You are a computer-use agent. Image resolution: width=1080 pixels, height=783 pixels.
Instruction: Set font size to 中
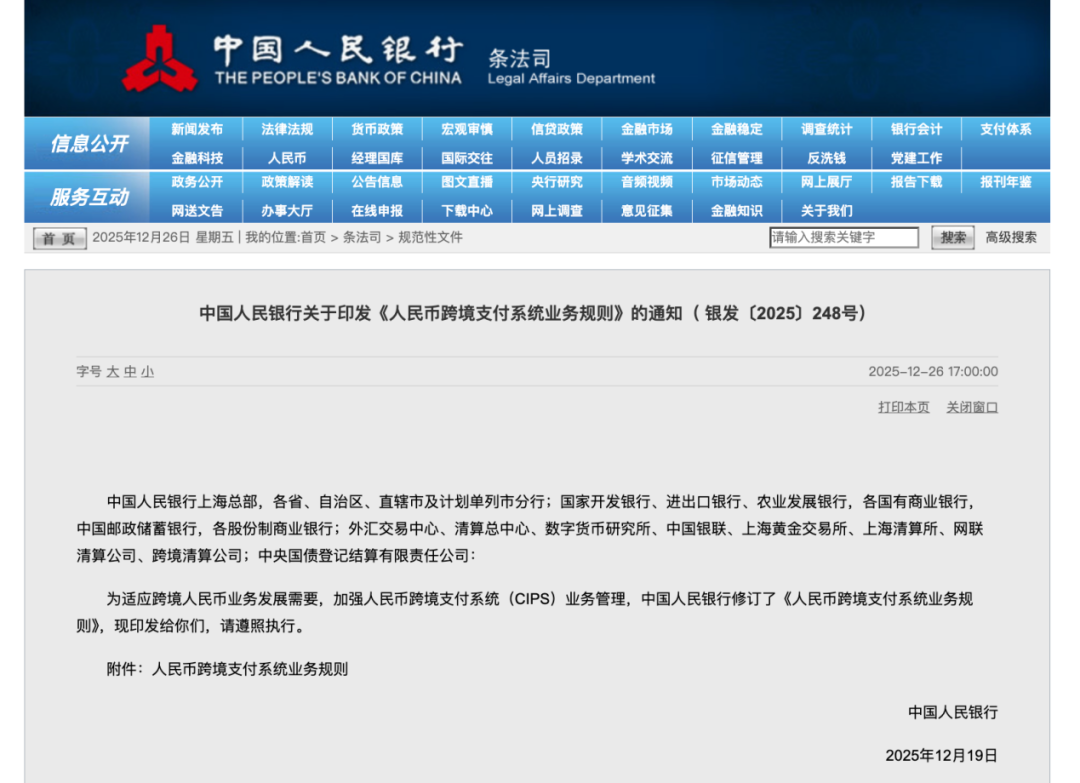pos(130,372)
